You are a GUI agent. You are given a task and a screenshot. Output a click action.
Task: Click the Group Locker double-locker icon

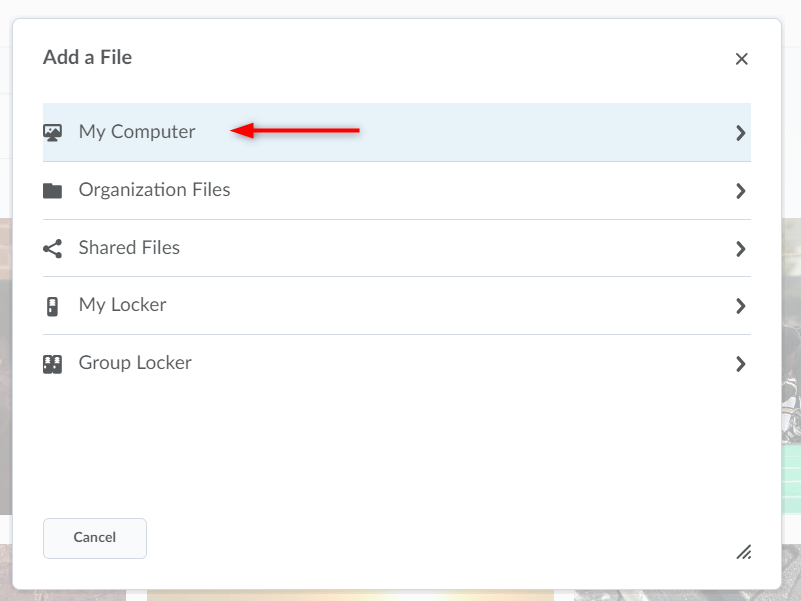click(x=53, y=364)
